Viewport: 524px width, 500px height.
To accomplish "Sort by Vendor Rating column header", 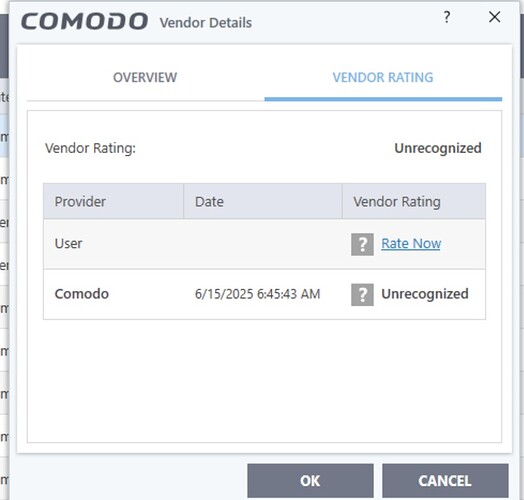I will point(414,202).
